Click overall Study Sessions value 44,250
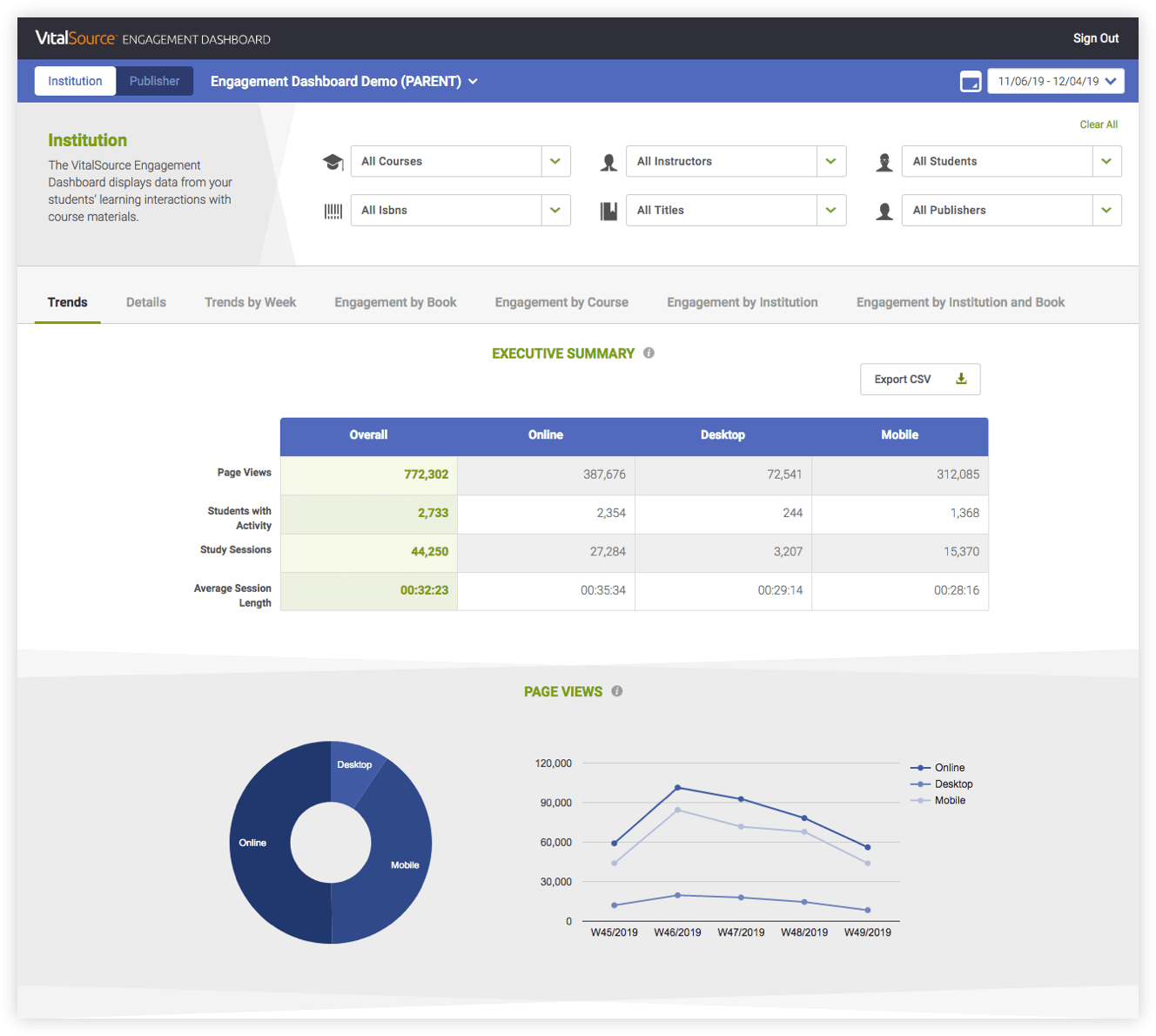1156x1036 pixels. coord(430,551)
